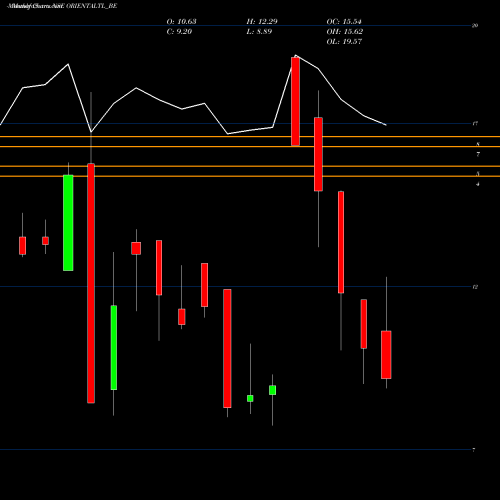Image resolution: width=500 pixels, height=500 pixels.
Task: Click the 20 price axis label
Action: click(475, 25)
